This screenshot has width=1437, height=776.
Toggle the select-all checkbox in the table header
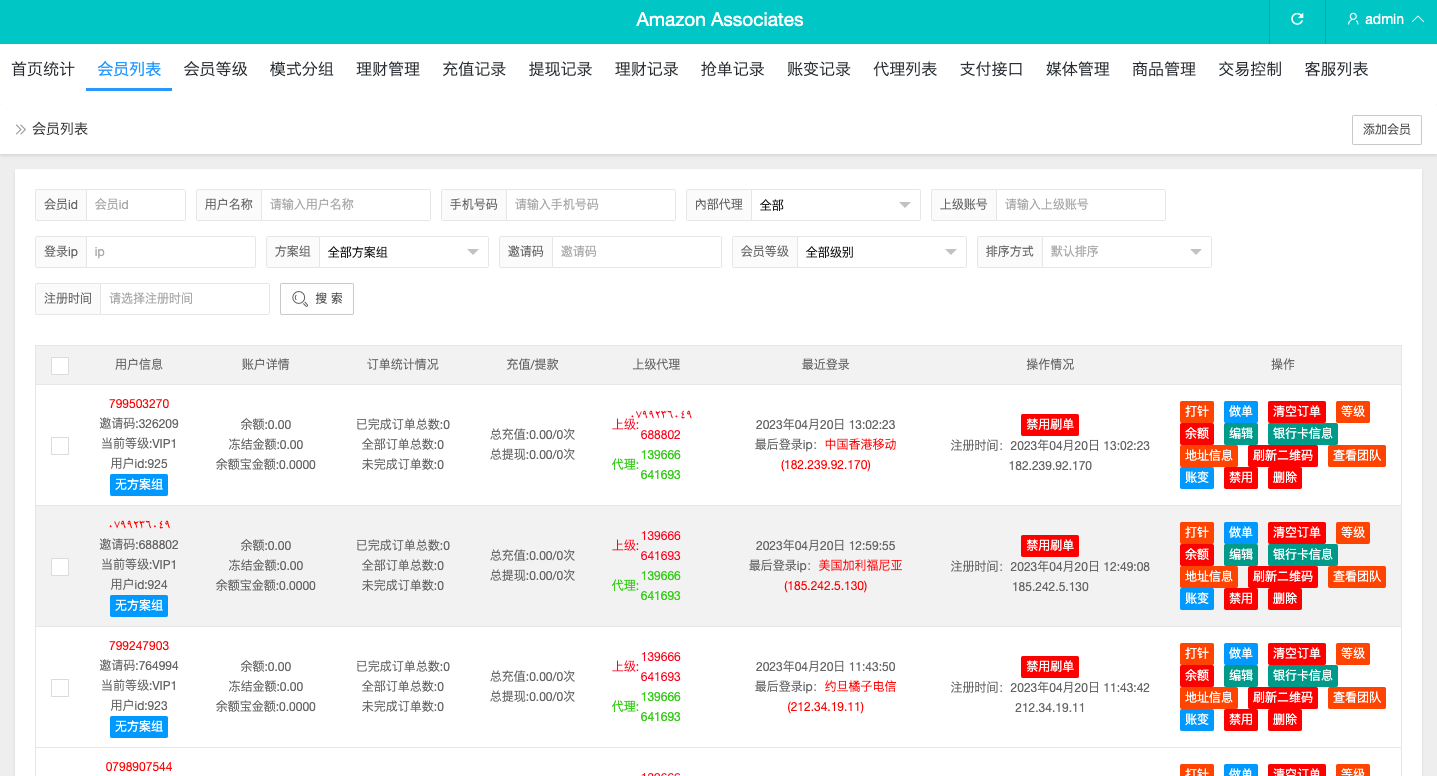pyautogui.click(x=59, y=365)
